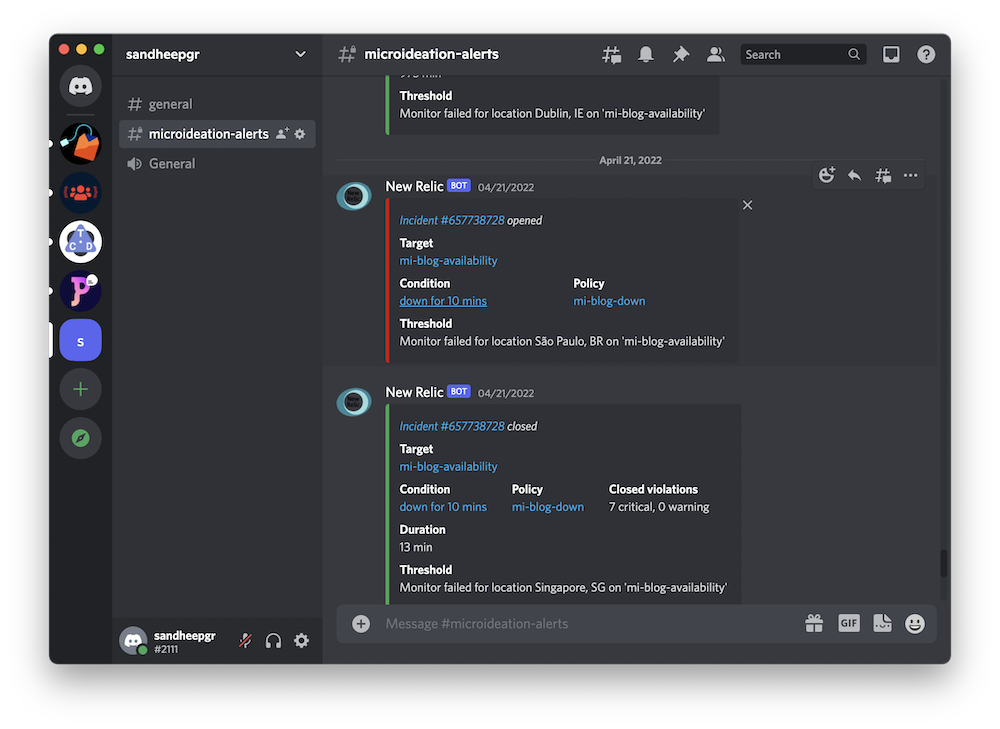Toggle headphones deafen in user panel
1000x729 pixels.
pos(273,640)
